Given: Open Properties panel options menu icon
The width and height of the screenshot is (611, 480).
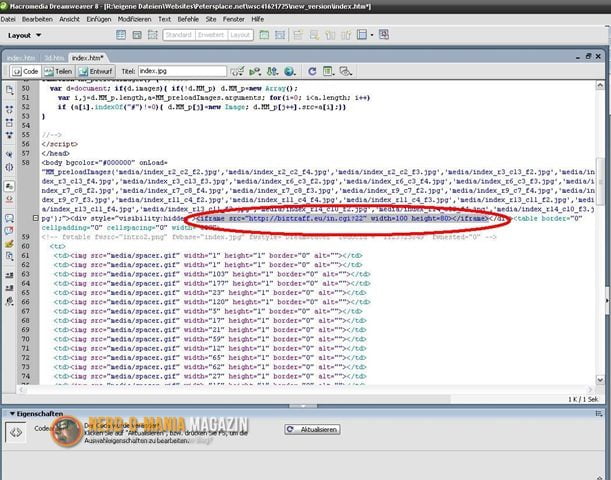Looking at the screenshot, I should pos(599,414).
